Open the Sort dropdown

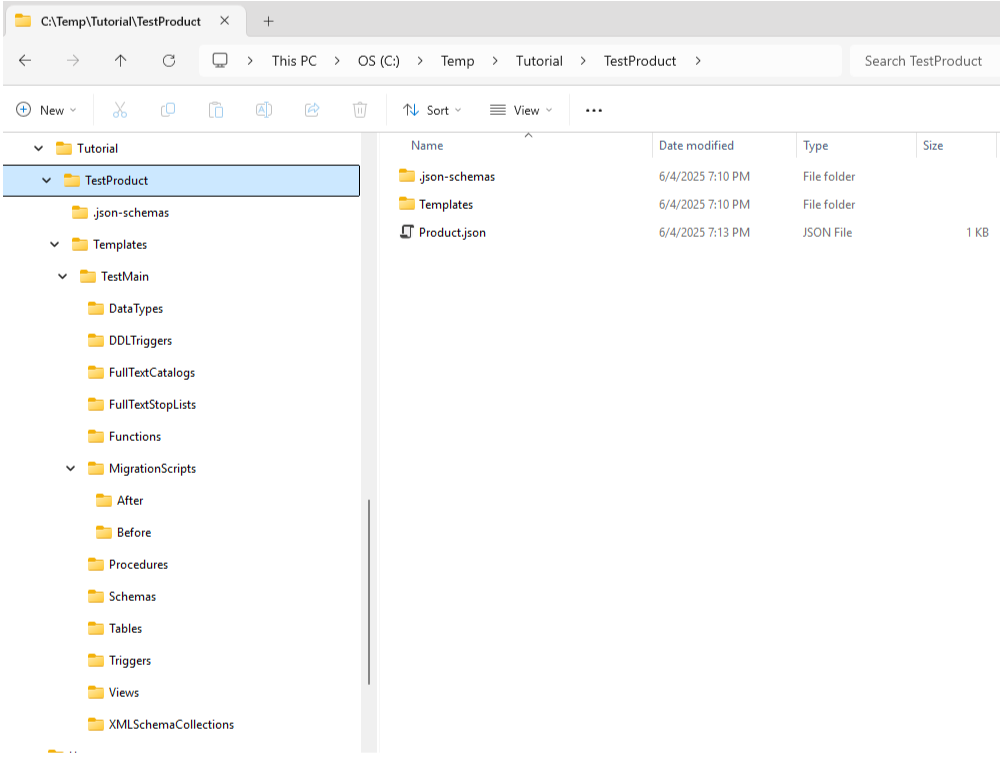tap(431, 110)
